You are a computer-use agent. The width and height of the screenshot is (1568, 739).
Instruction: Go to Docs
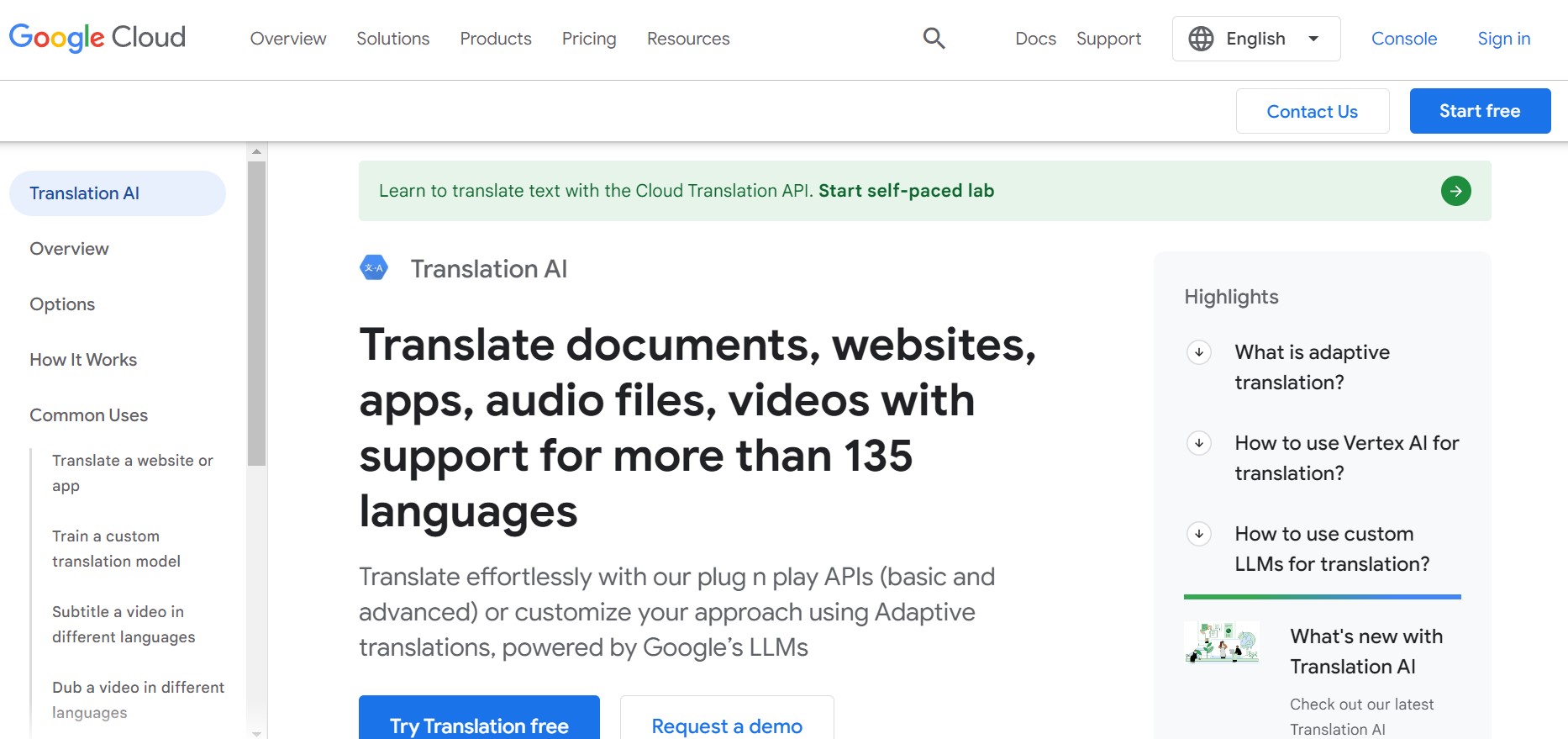point(1035,39)
